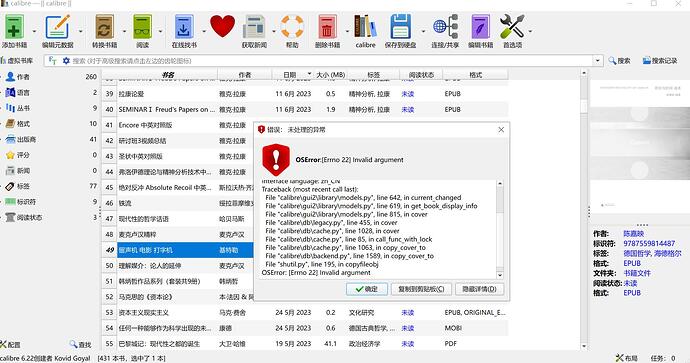This screenshot has width=690, height=363.
Task: Open the Virtual library (虚拟书库) button
Action: (17, 61)
